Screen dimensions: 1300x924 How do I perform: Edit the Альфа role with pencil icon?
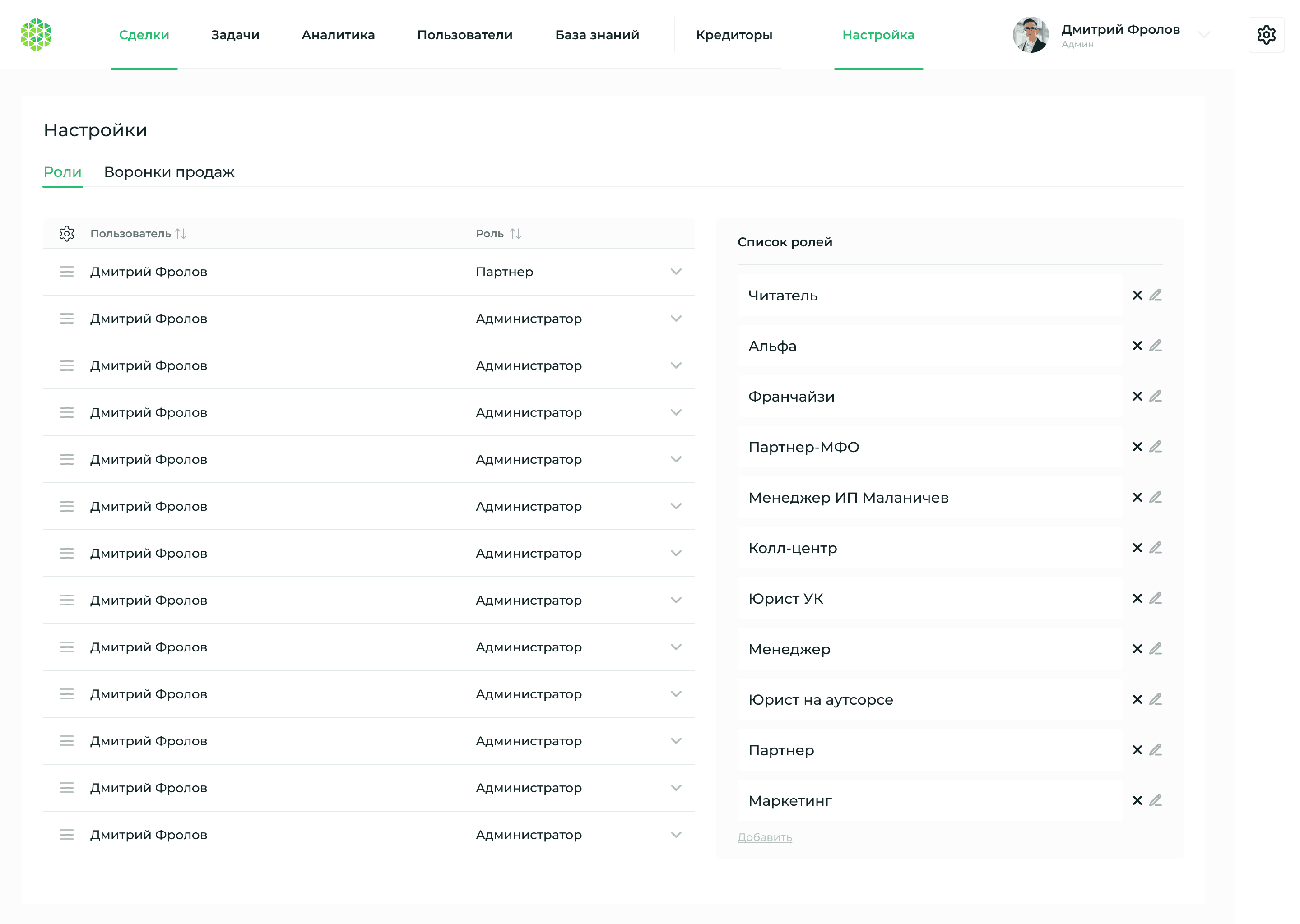point(1156,345)
